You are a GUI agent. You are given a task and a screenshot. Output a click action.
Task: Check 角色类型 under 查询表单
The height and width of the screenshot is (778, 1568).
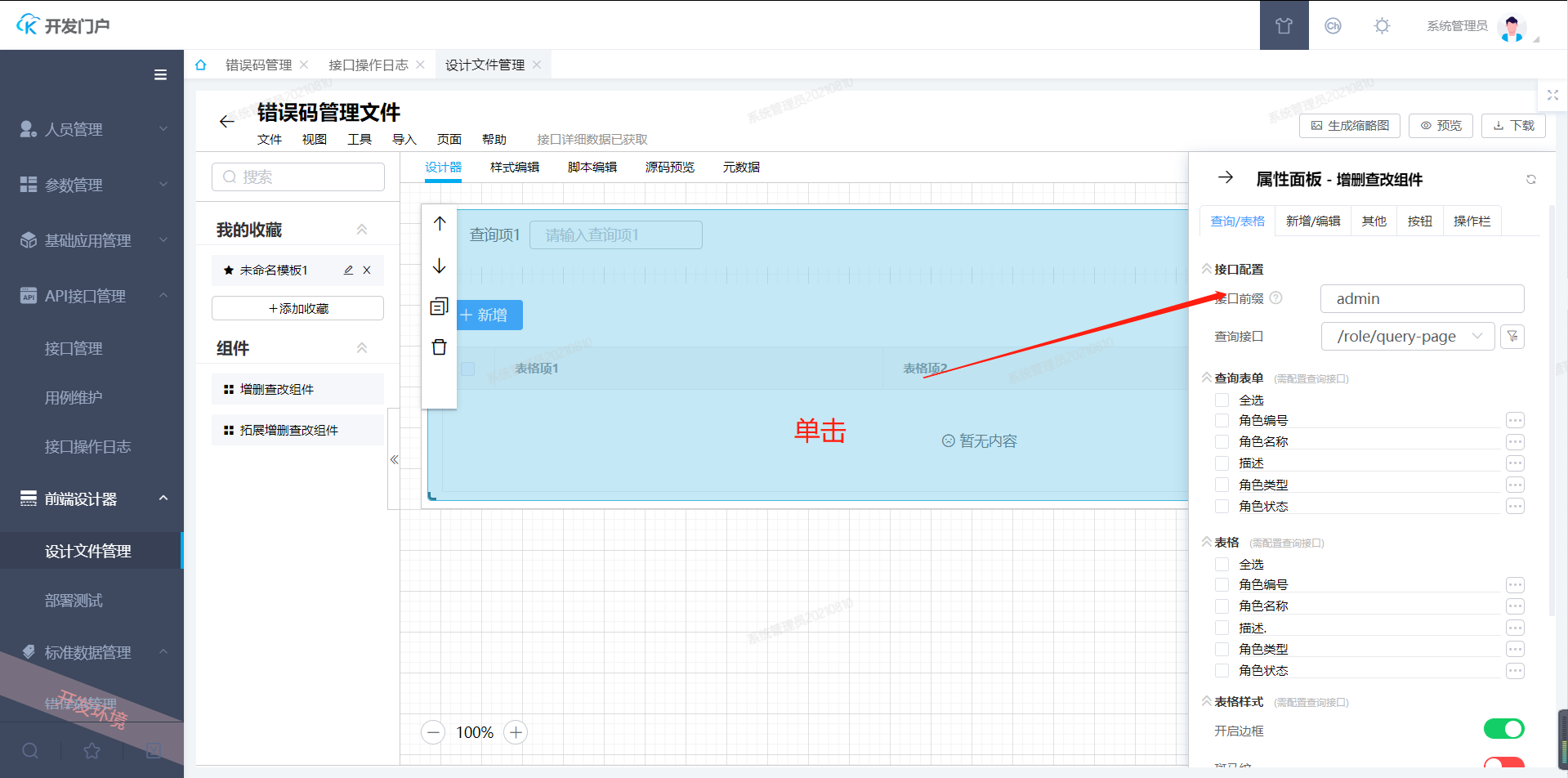[1222, 485]
